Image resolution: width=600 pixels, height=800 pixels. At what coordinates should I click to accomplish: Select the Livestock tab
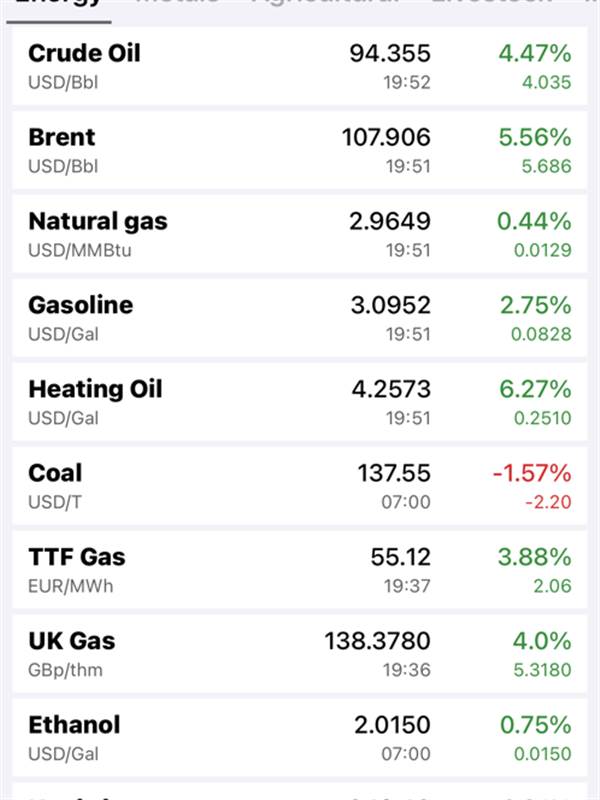point(490,3)
